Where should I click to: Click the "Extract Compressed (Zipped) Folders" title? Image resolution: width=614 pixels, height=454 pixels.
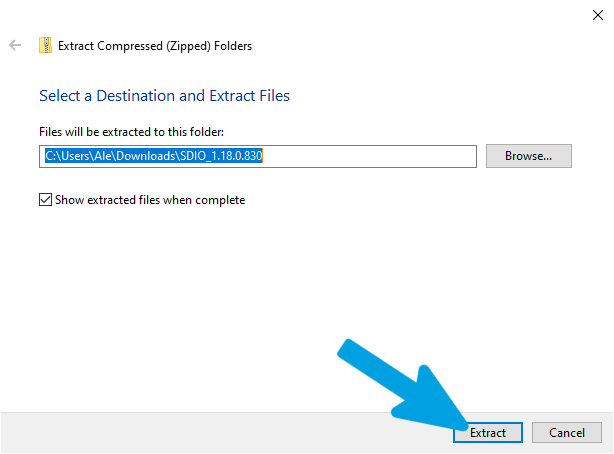click(155, 46)
